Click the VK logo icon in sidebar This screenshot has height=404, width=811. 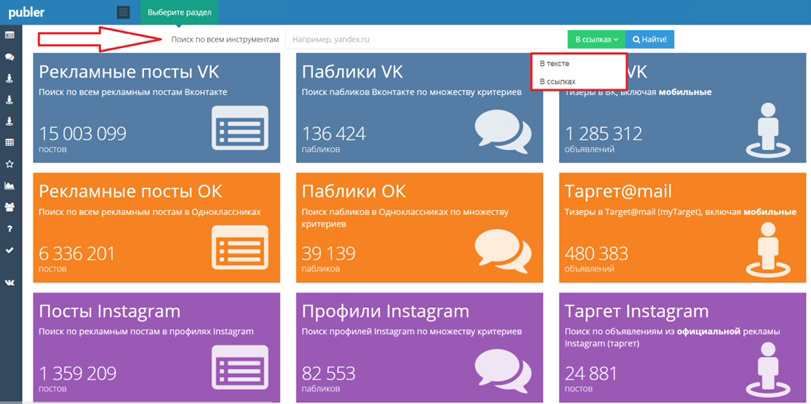(x=9, y=282)
